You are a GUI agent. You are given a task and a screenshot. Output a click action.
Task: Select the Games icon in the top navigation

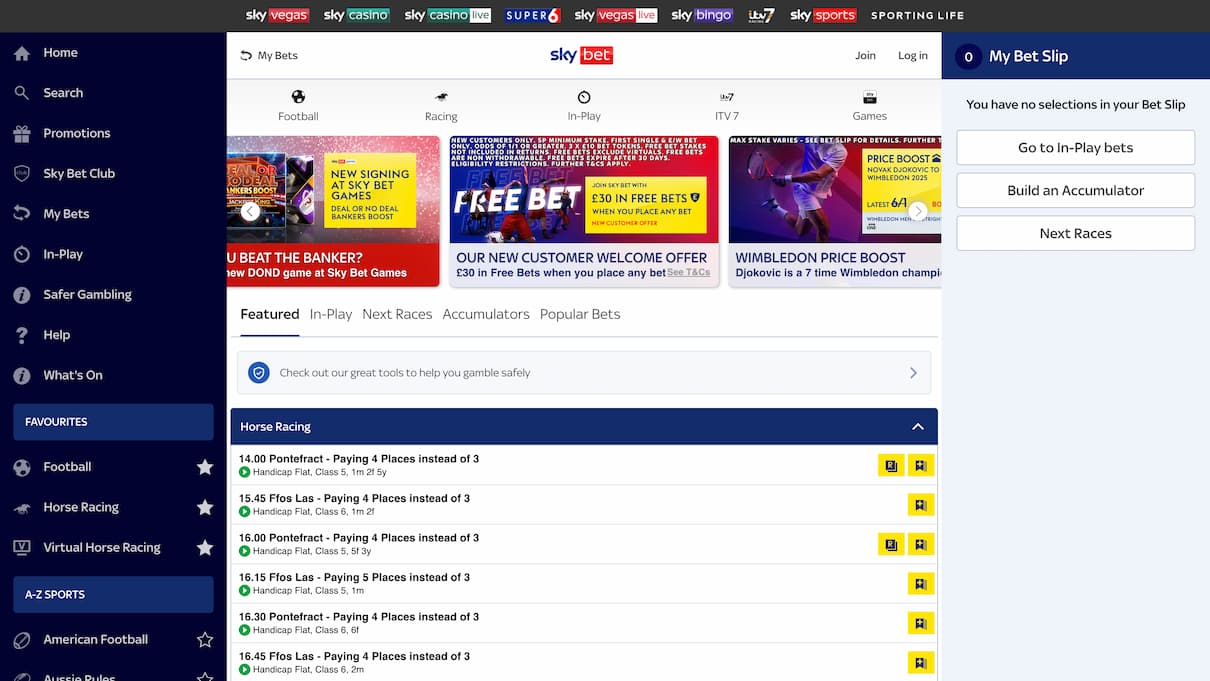pyautogui.click(x=870, y=97)
